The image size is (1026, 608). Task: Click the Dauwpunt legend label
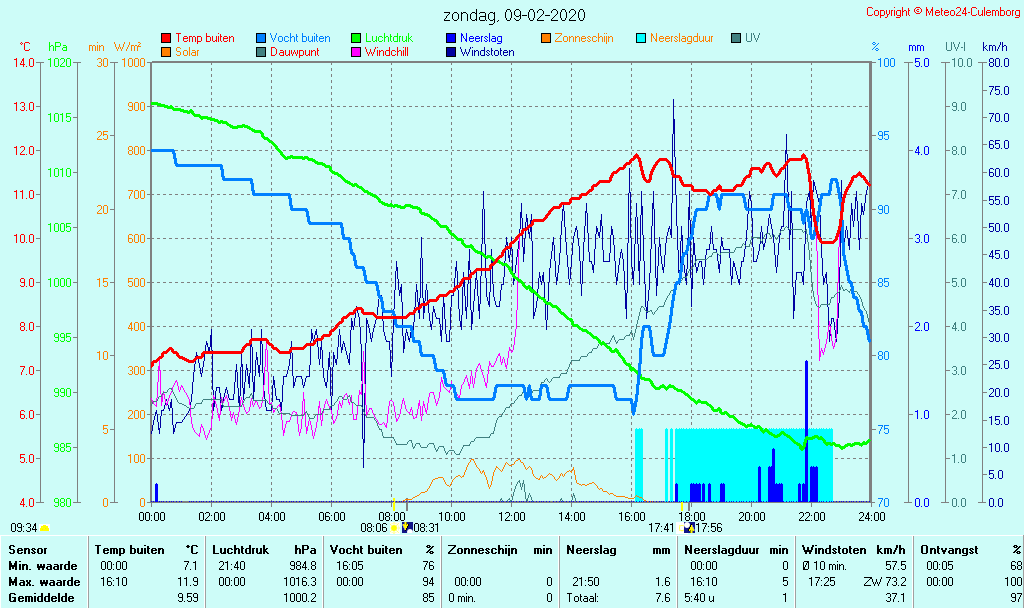tap(294, 52)
